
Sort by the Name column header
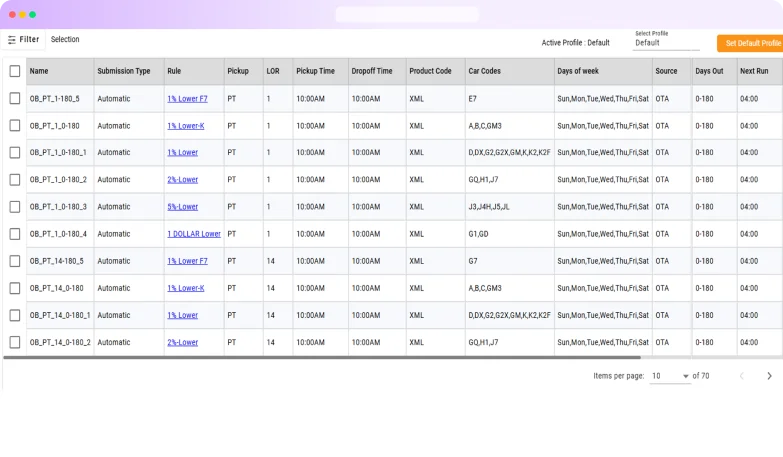coord(39,71)
